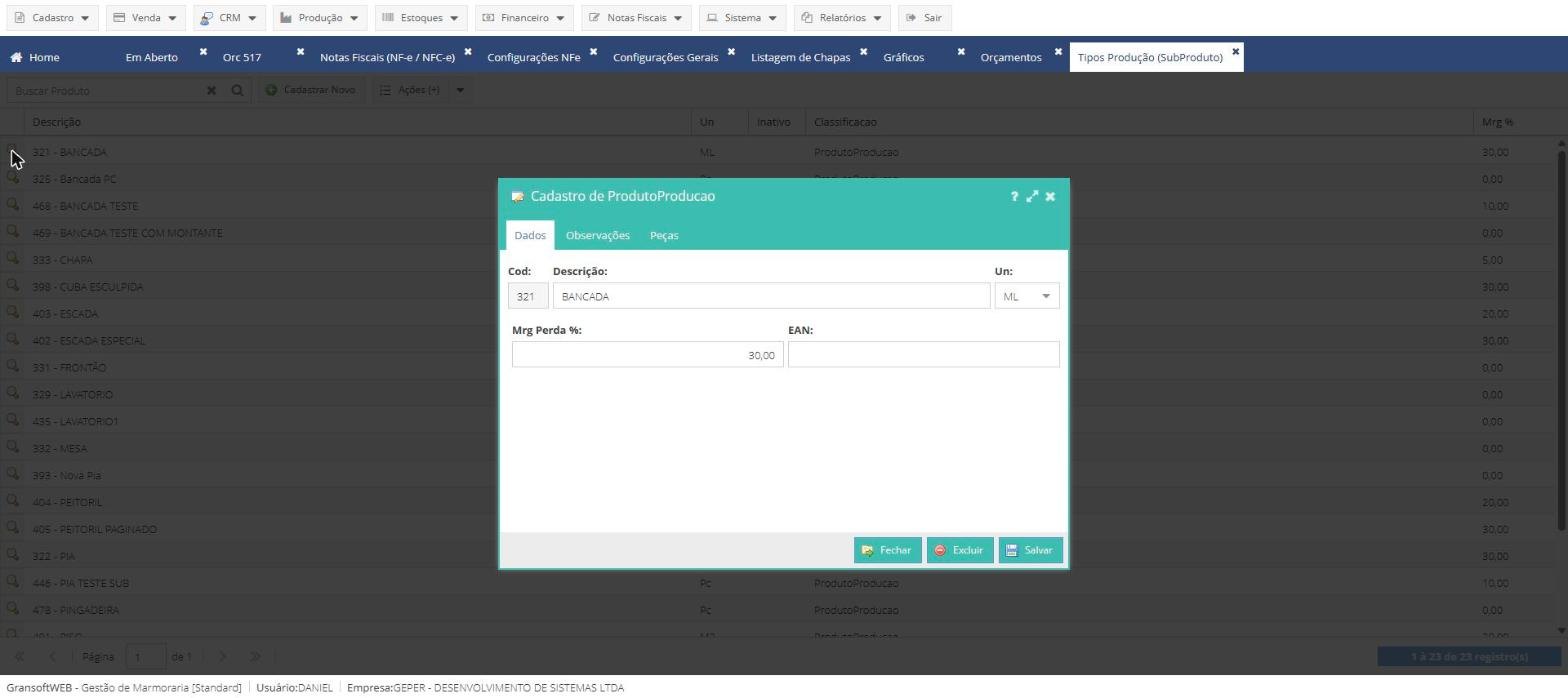Close the Notas Fiscais tab

point(467,51)
